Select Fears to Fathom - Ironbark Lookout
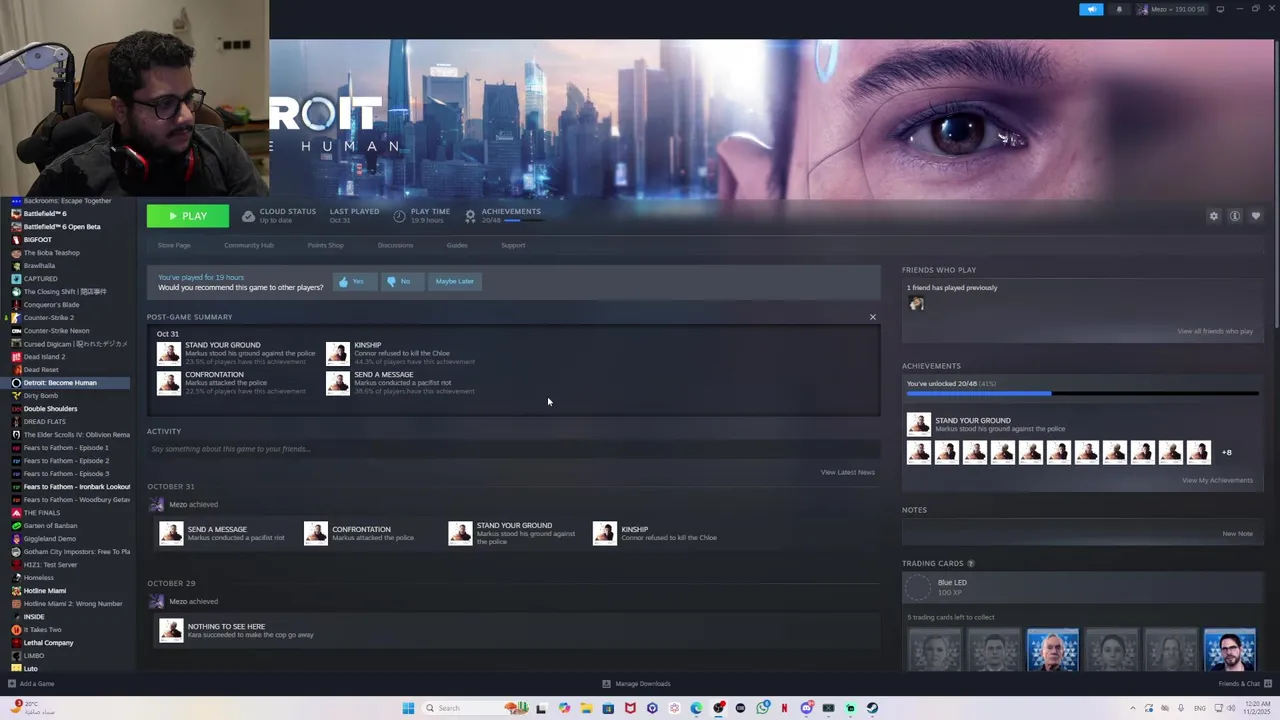The width and height of the screenshot is (1280, 720). click(76, 487)
